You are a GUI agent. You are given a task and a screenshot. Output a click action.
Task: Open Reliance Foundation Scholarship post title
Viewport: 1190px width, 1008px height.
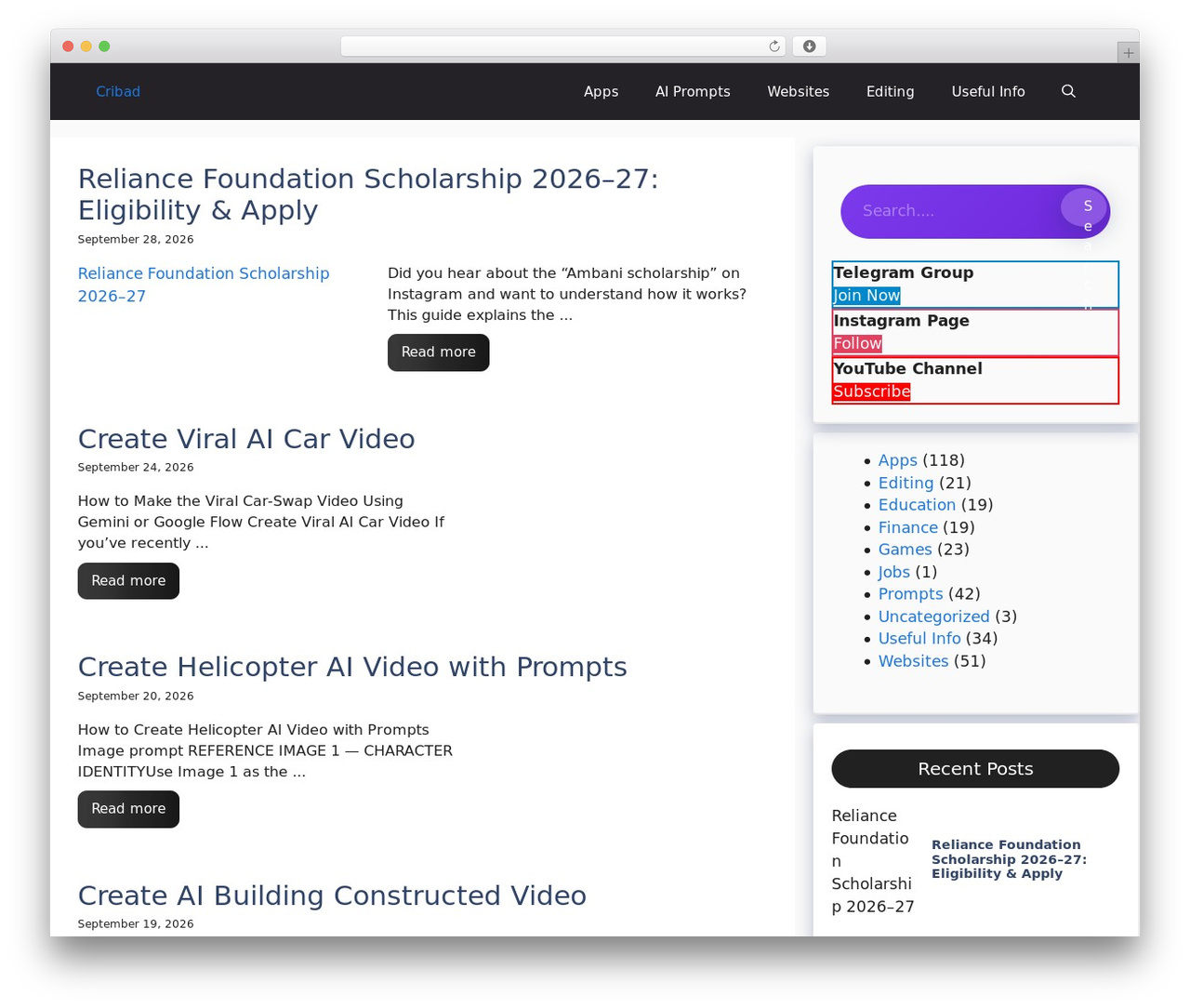368,194
